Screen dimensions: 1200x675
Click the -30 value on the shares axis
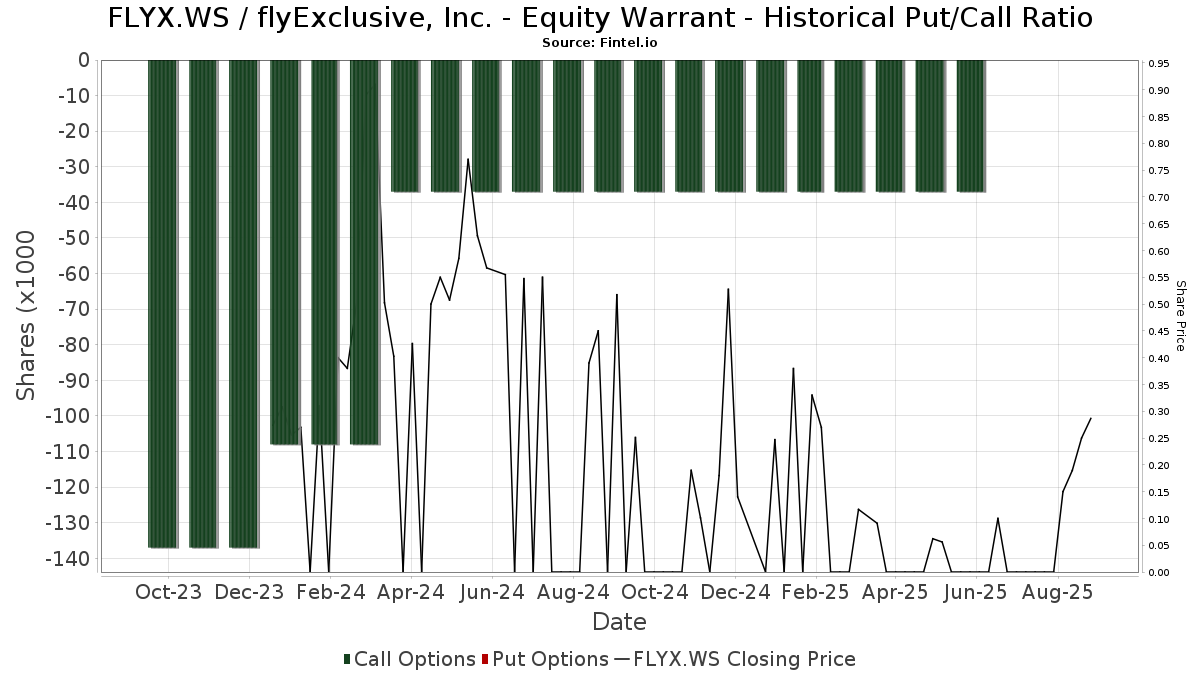pyautogui.click(x=72, y=167)
